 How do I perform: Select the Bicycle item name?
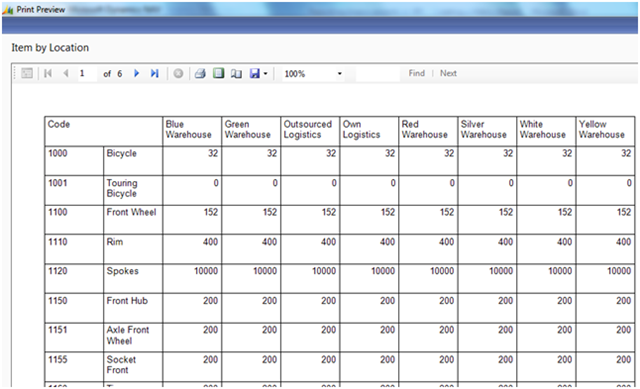pos(122,153)
